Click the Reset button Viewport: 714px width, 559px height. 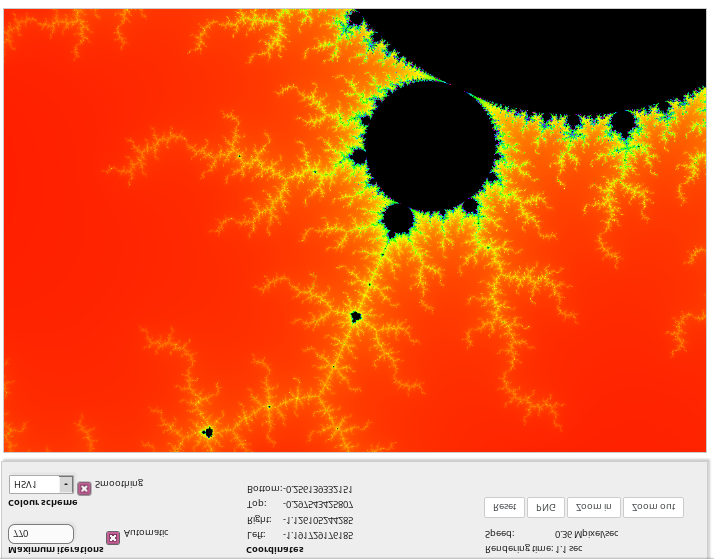click(504, 507)
